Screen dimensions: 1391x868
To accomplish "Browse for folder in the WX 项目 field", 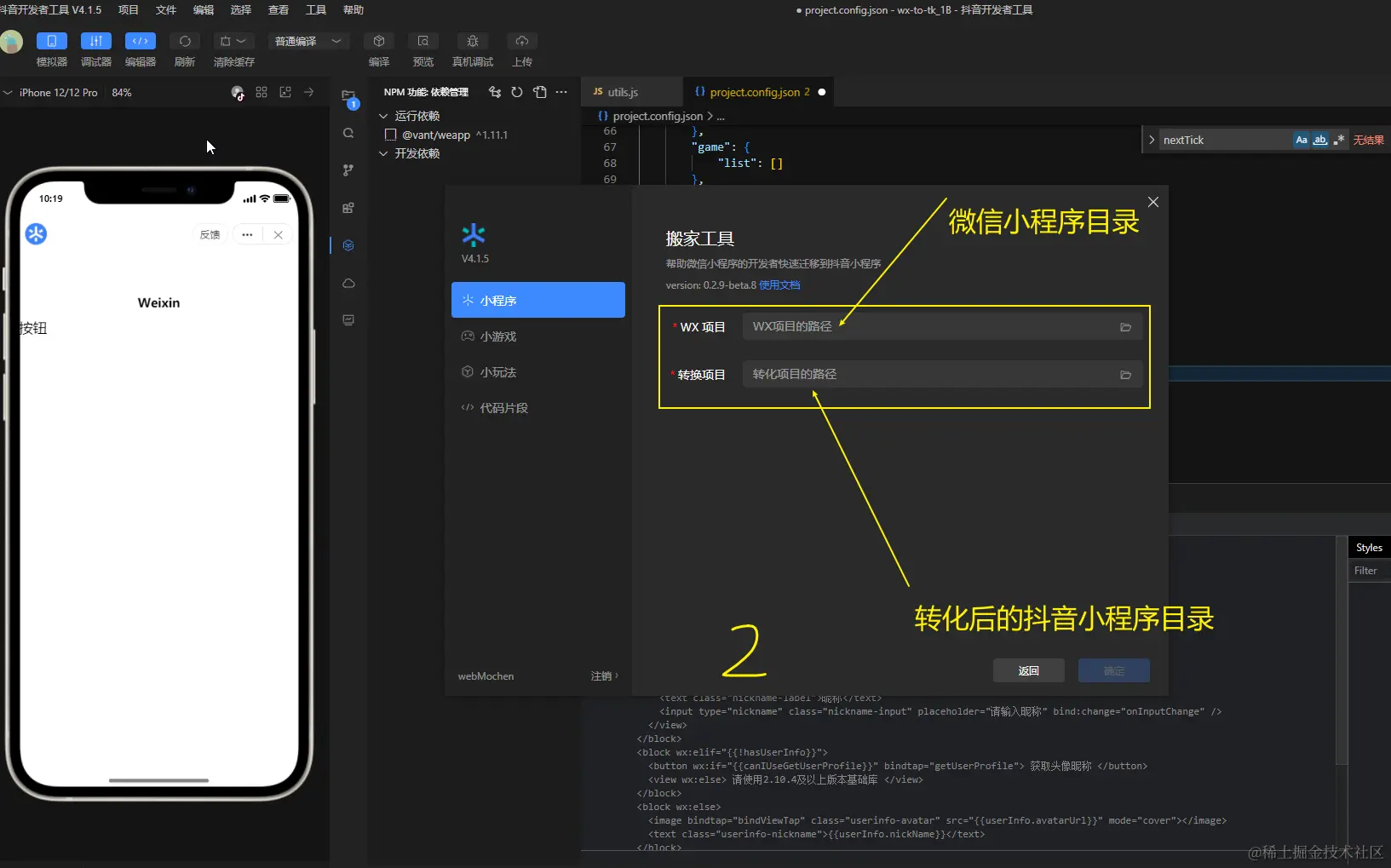I will (x=1125, y=327).
